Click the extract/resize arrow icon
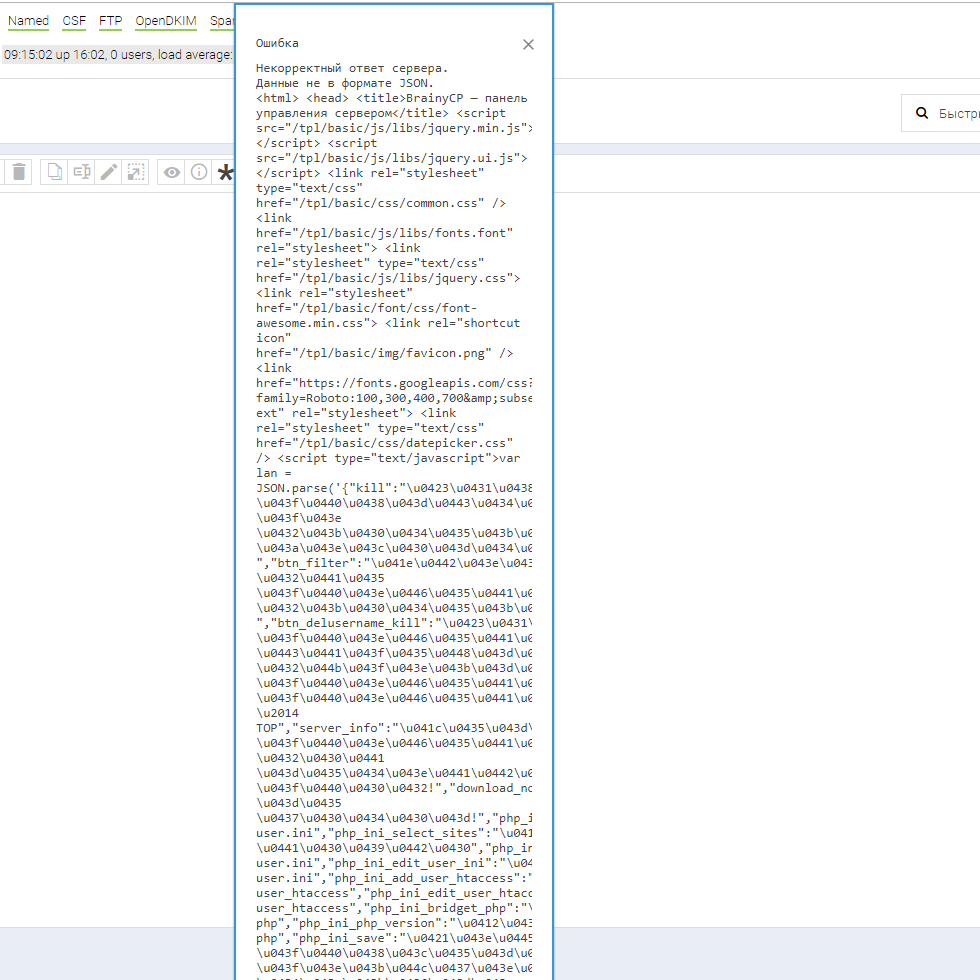Viewport: 980px width, 980px height. click(136, 172)
